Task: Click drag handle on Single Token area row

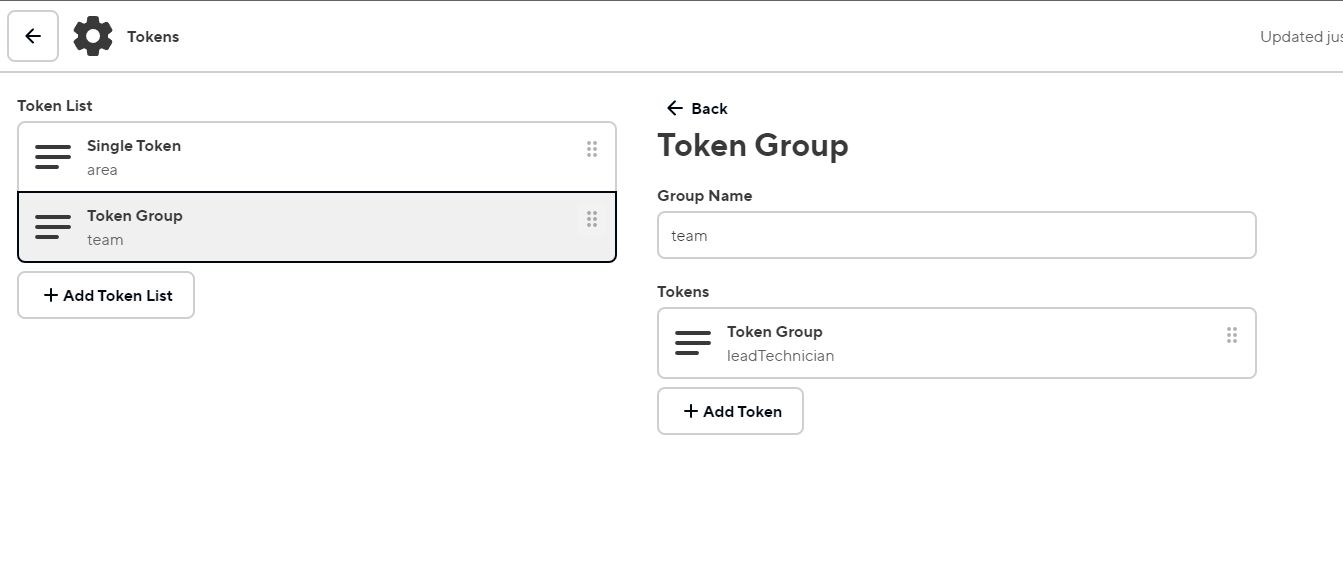Action: (x=592, y=149)
